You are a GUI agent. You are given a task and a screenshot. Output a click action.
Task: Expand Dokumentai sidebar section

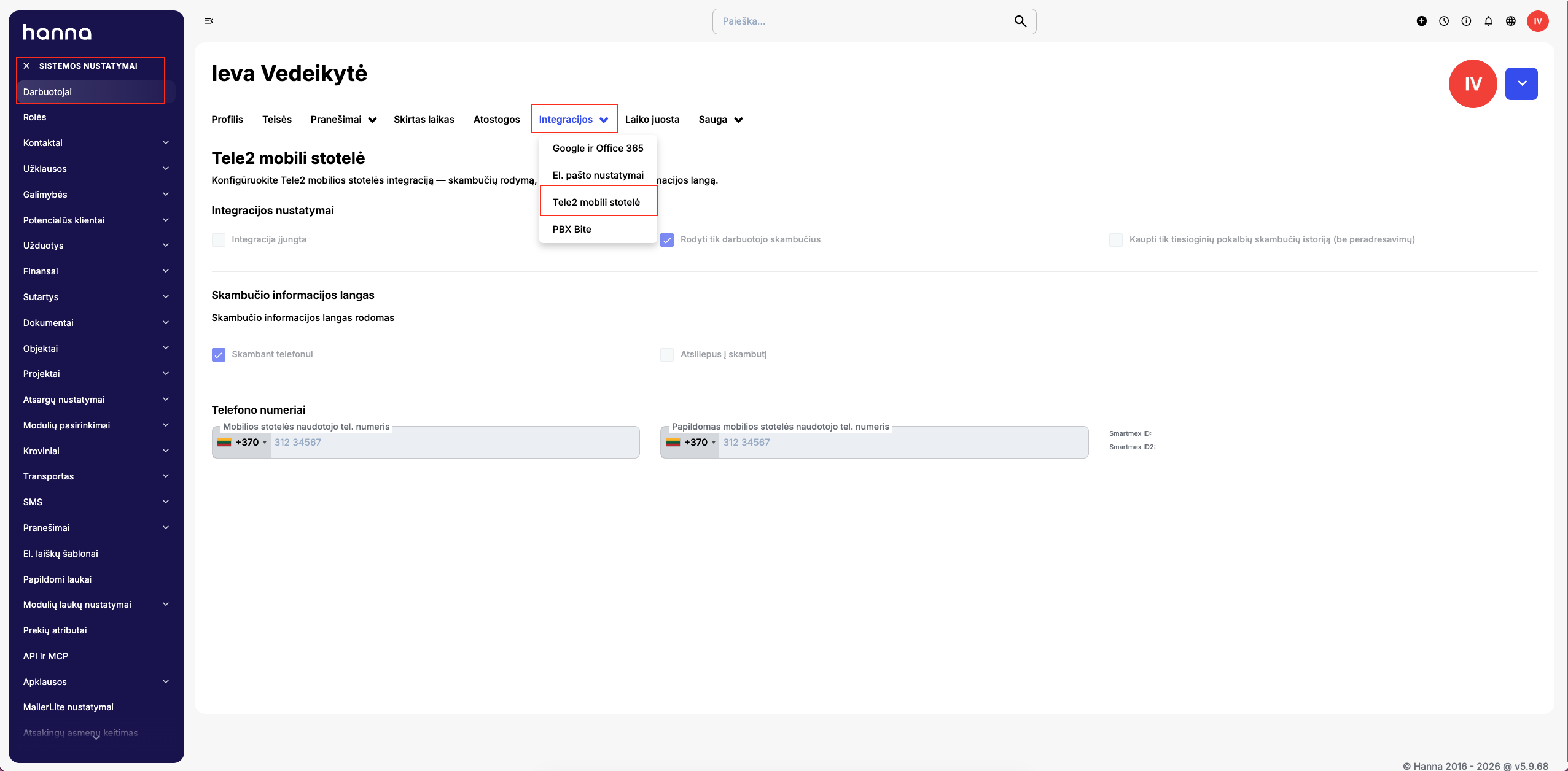point(96,323)
